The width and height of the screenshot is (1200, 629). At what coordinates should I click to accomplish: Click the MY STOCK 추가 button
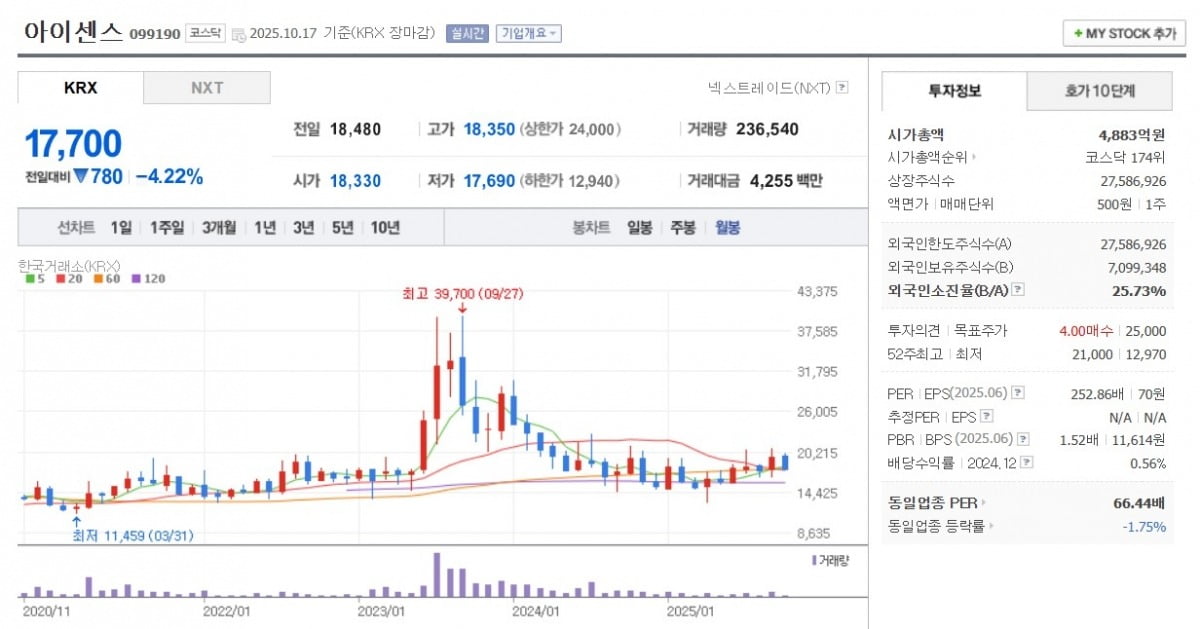point(1124,33)
